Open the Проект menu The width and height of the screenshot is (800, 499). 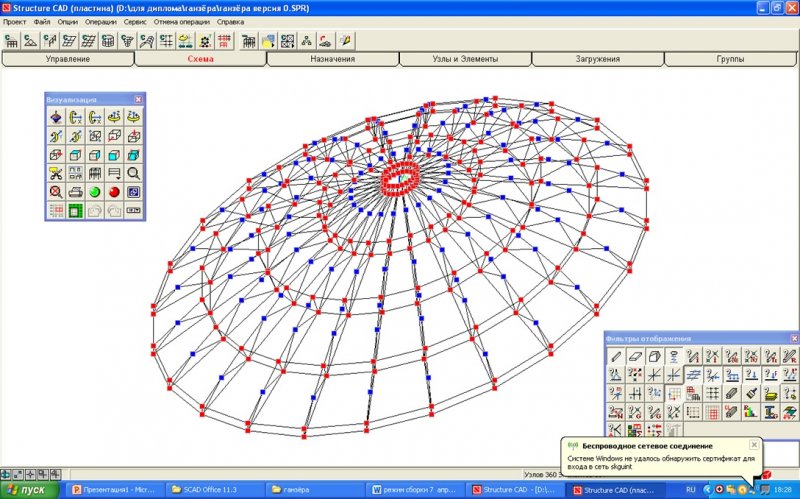(x=15, y=21)
